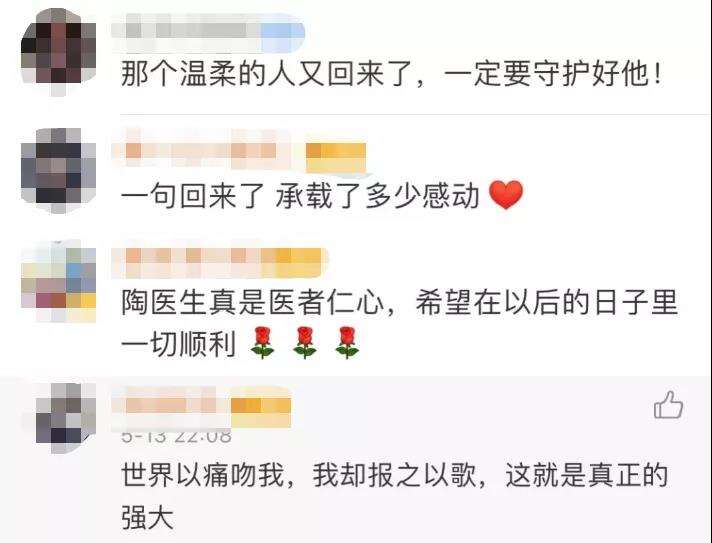Viewport: 712px width, 543px height.
Task: Select comment 一句回来了 承载了多少感动
Action: [x=322, y=196]
